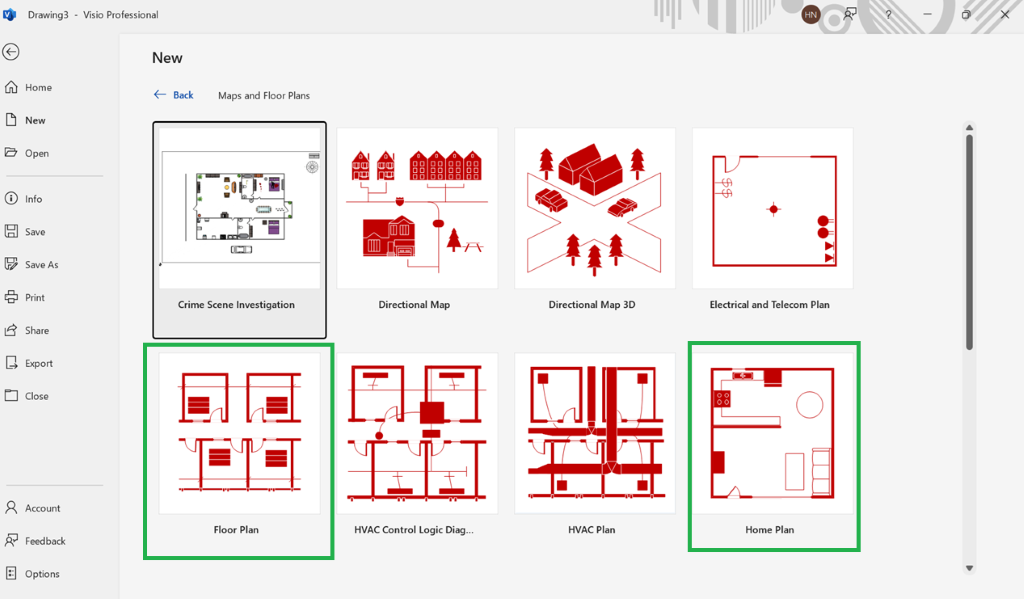Open the Account page

[x=42, y=508]
